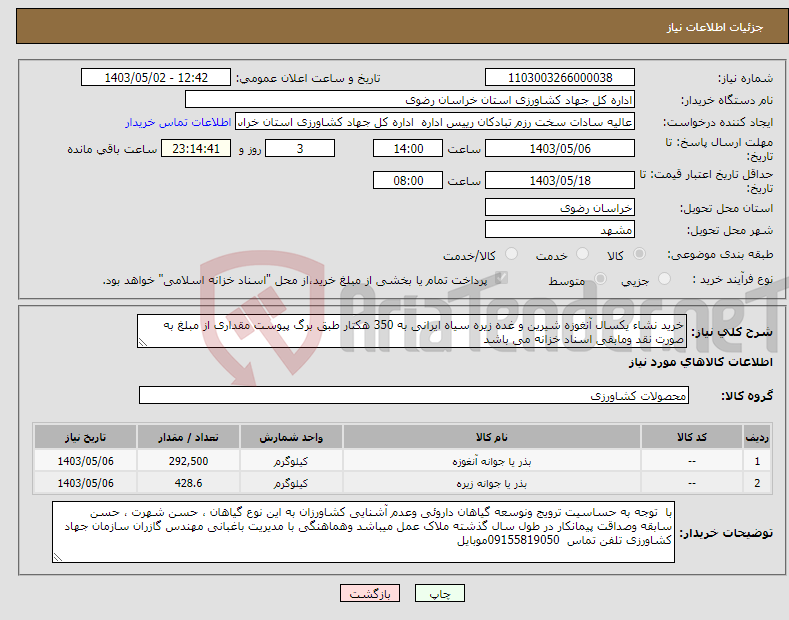This screenshot has height=620, width=789.
Task: Click the اطلاعات کالاهای مورد نیاز section heading
Action: (700, 362)
